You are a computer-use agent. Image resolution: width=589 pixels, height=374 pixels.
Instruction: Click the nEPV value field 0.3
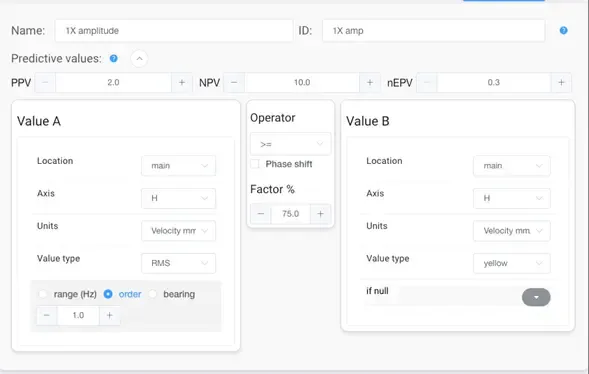point(494,82)
